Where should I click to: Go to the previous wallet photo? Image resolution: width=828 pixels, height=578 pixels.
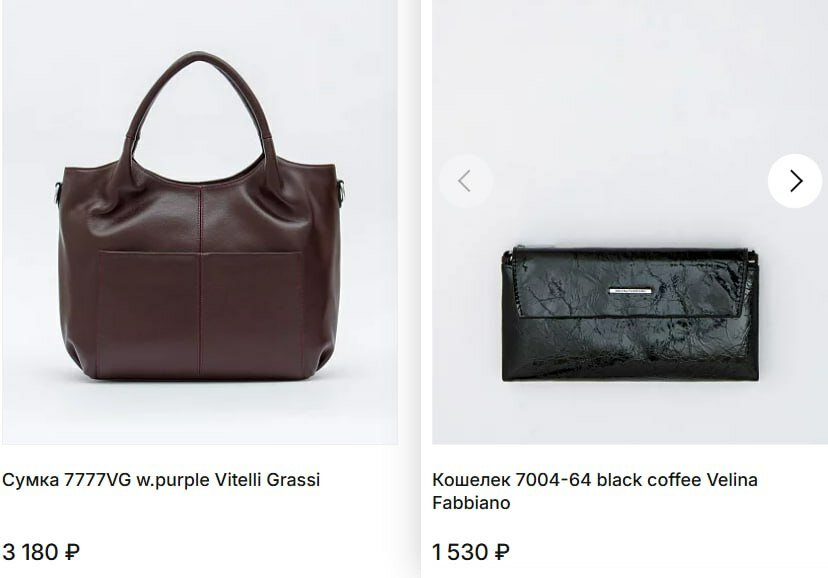coord(465,181)
